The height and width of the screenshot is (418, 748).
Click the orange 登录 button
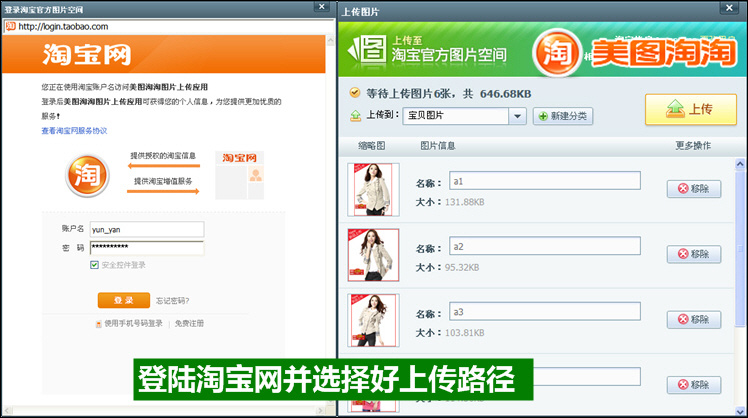coord(124,300)
